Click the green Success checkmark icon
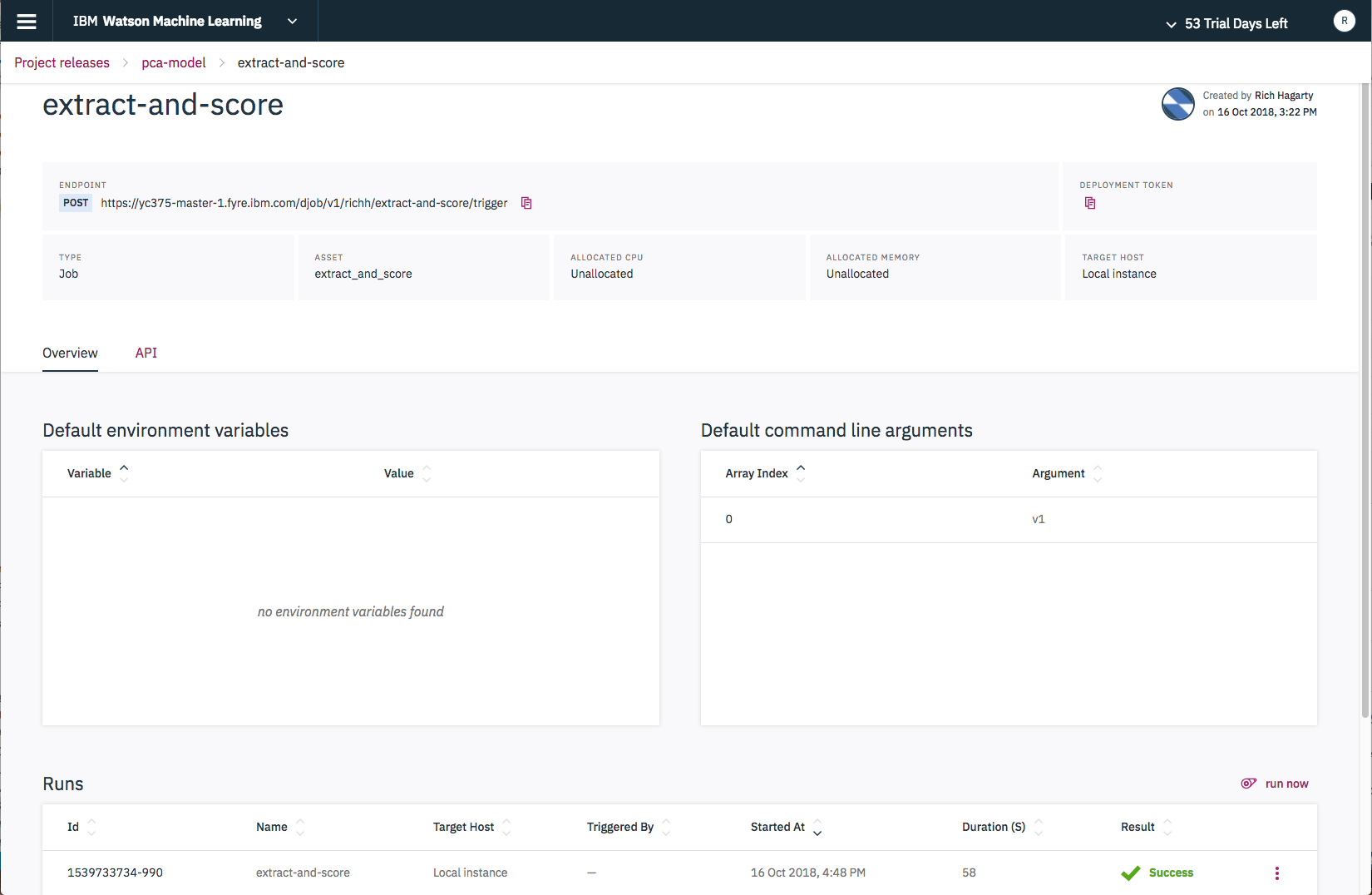The height and width of the screenshot is (895, 1372). point(1130,873)
